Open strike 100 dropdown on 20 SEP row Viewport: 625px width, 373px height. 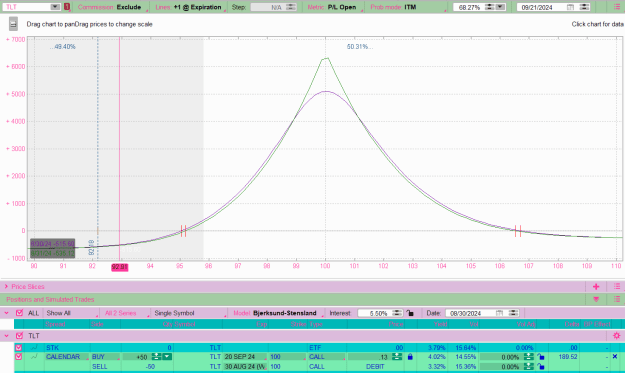click(287, 357)
